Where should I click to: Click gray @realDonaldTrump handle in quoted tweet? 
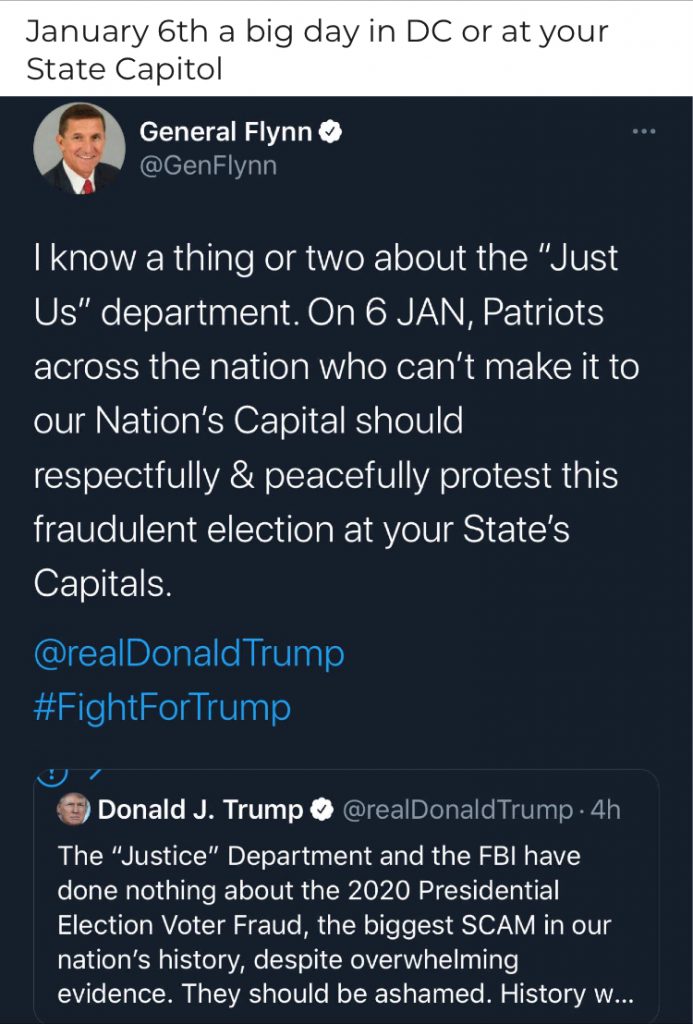click(x=458, y=810)
